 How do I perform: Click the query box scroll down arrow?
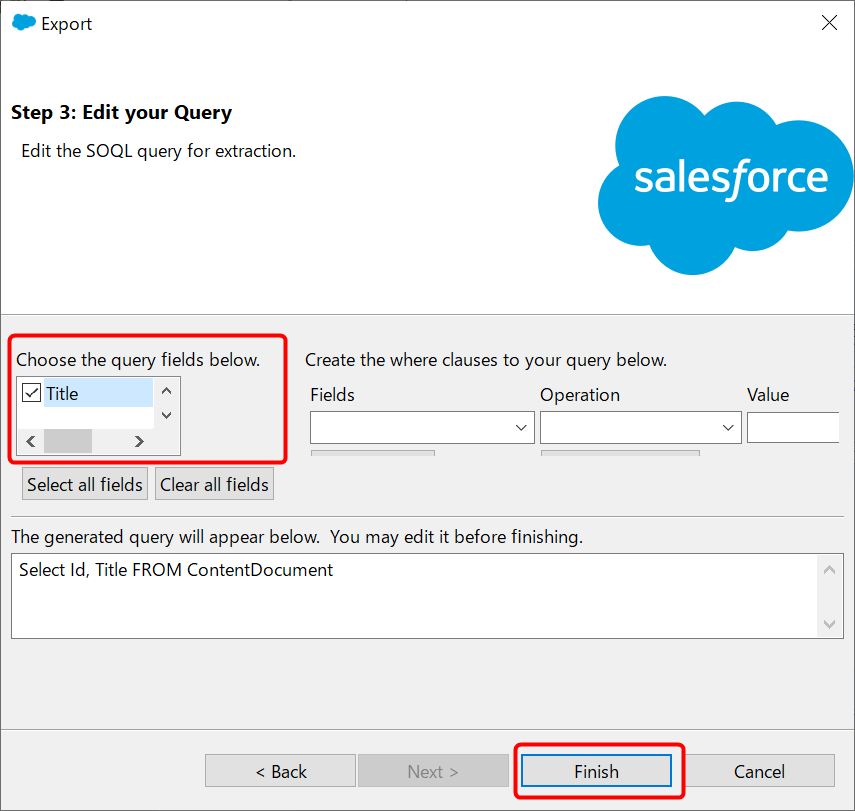pyautogui.click(x=829, y=624)
